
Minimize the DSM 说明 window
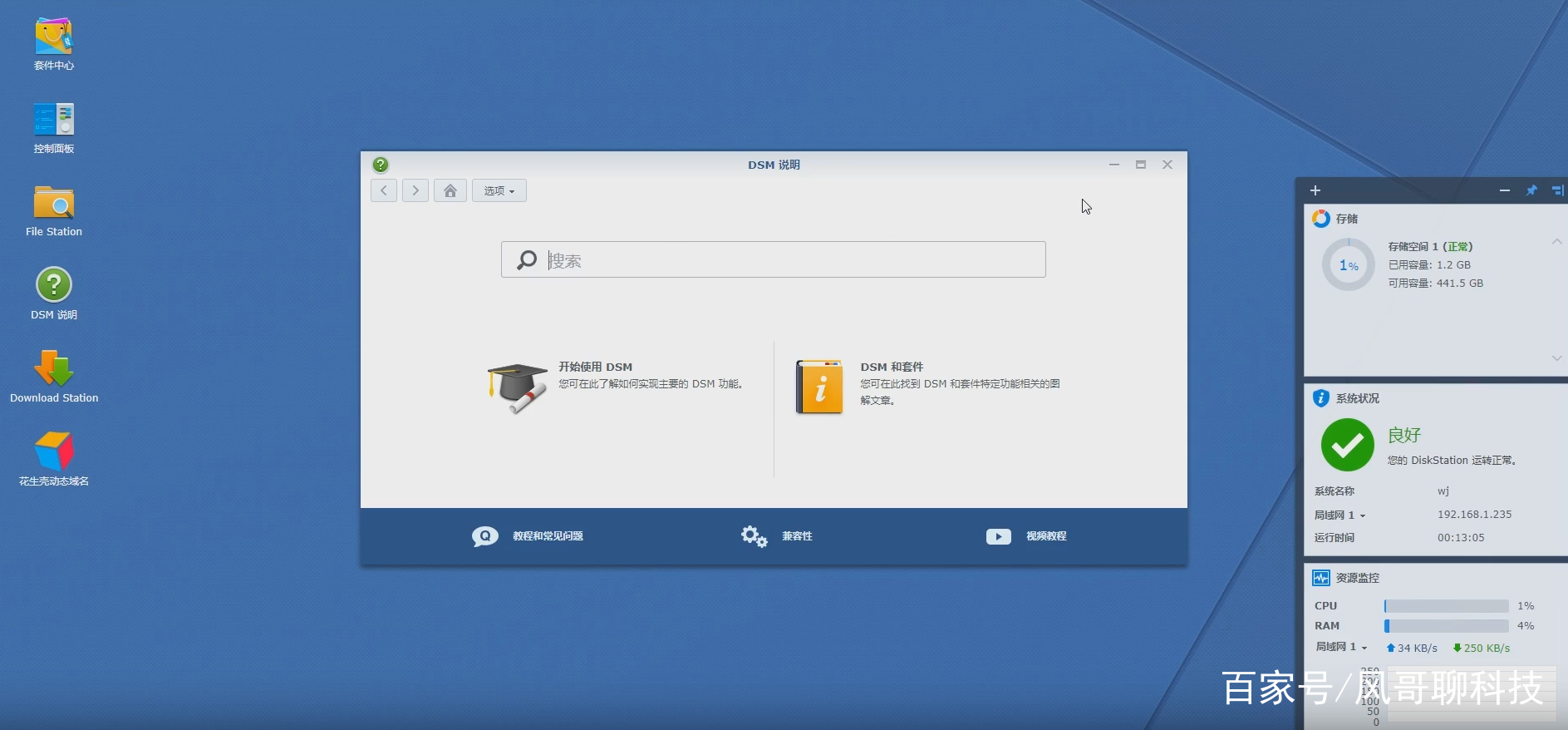coord(1114,165)
